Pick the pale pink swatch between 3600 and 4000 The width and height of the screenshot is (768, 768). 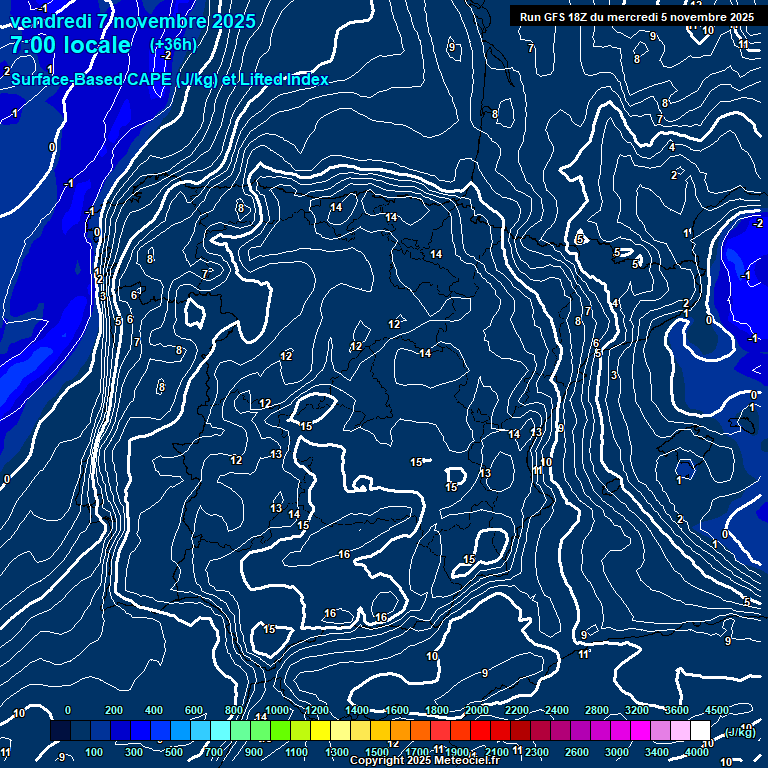point(680,730)
